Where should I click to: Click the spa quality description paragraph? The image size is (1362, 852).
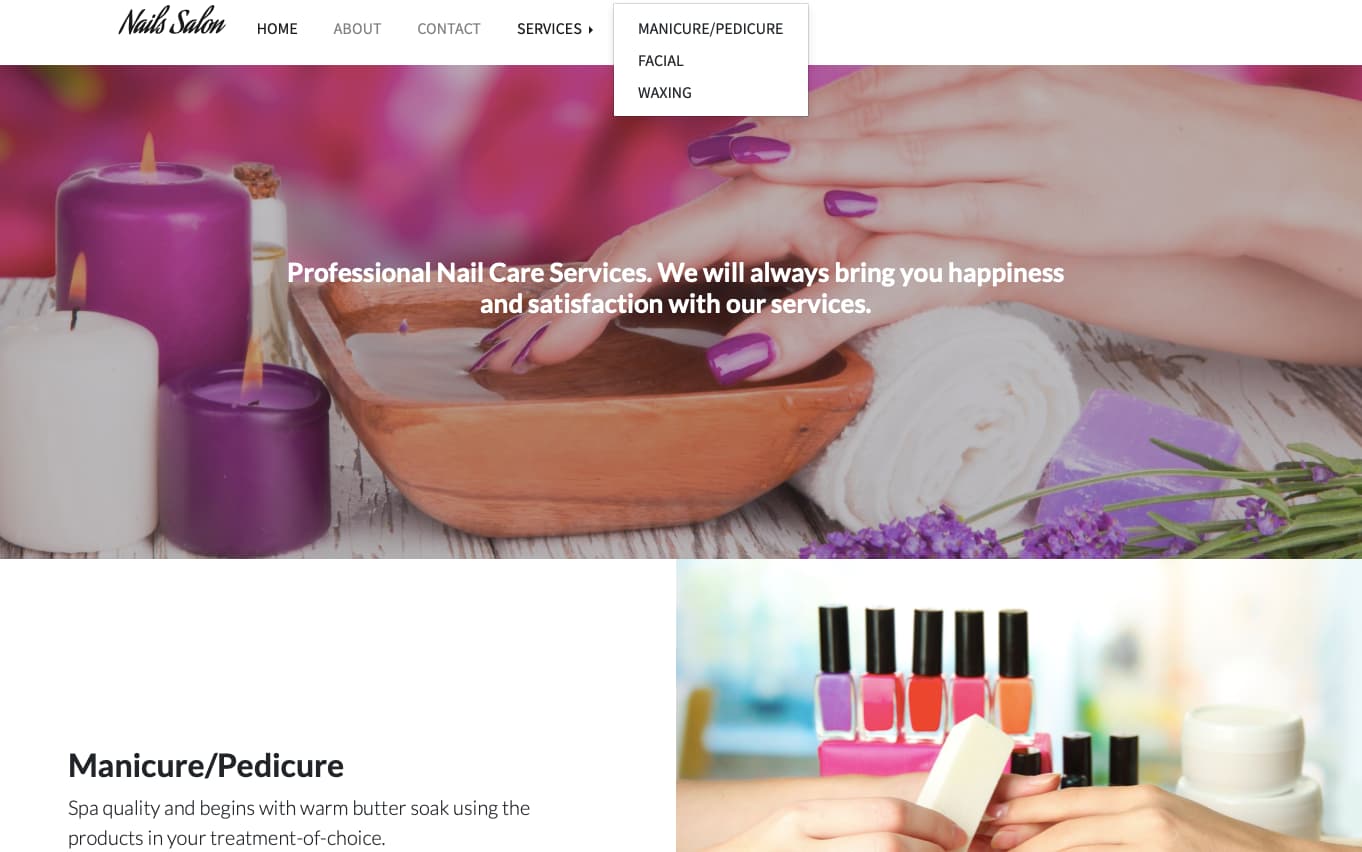coord(299,822)
